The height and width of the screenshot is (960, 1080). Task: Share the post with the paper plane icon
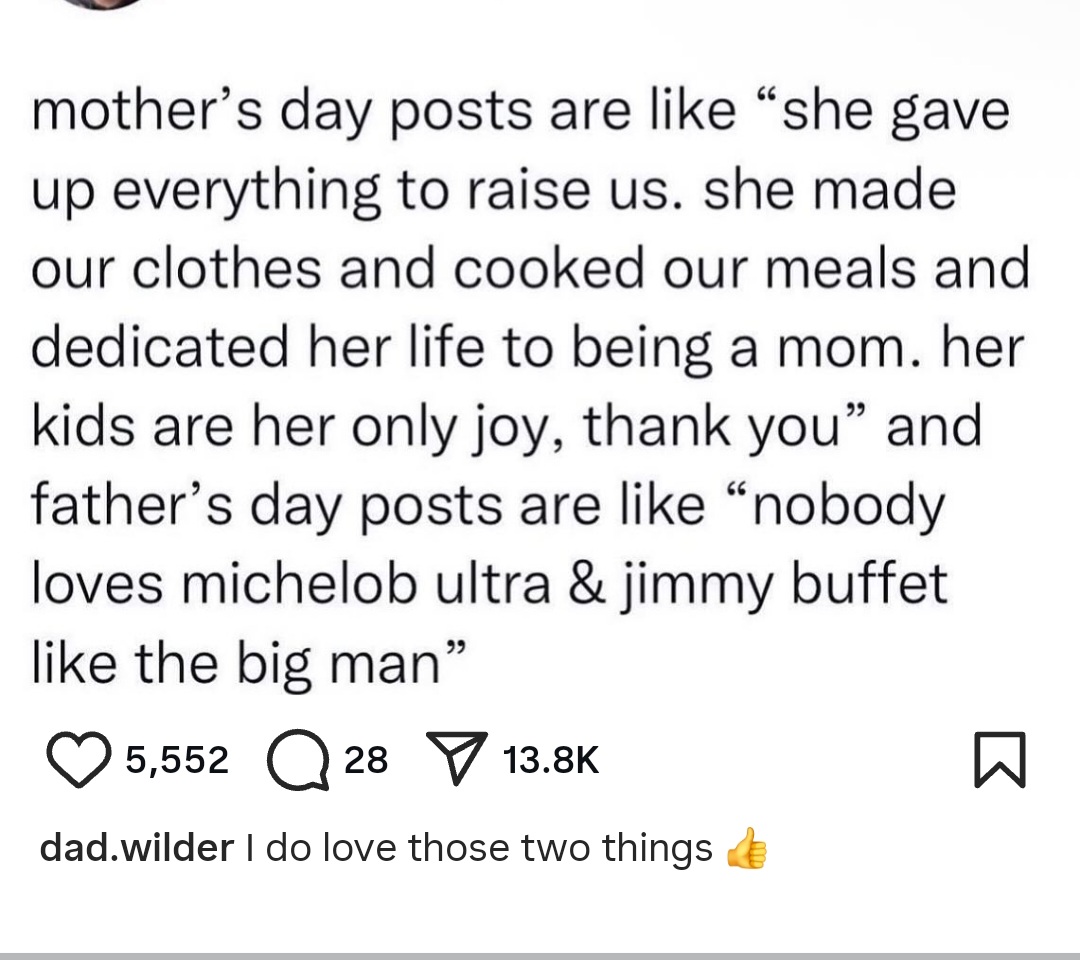(456, 760)
